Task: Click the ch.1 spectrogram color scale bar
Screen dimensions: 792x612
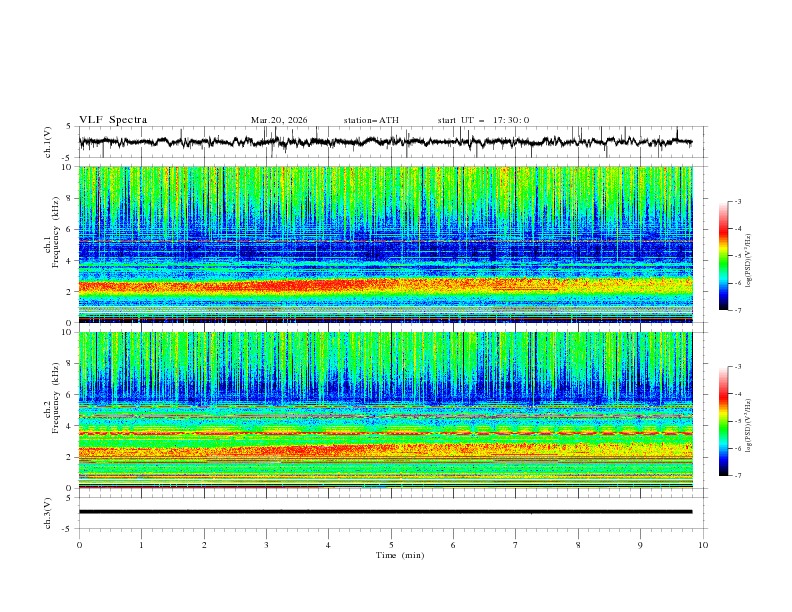Action: (723, 256)
